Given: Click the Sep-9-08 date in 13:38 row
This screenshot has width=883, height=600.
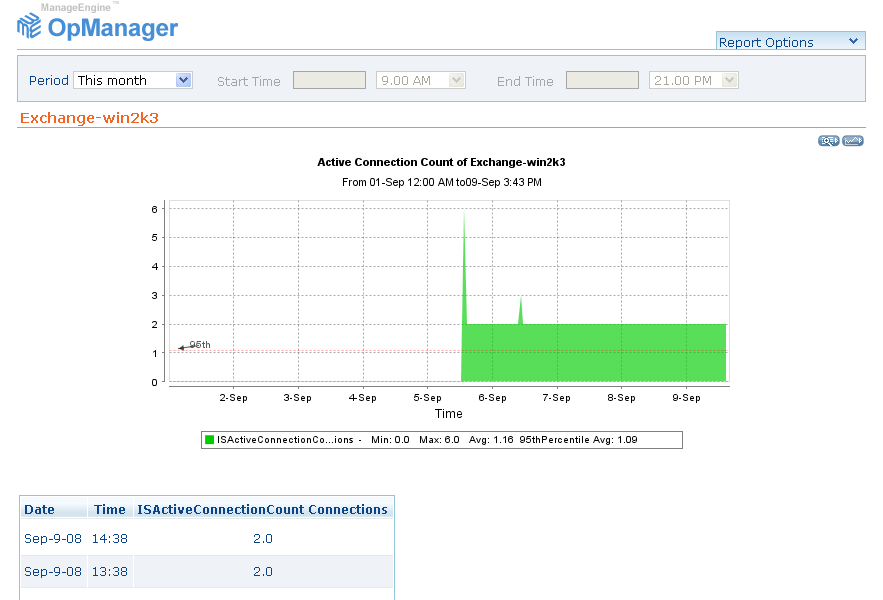Looking at the screenshot, I should click(53, 571).
